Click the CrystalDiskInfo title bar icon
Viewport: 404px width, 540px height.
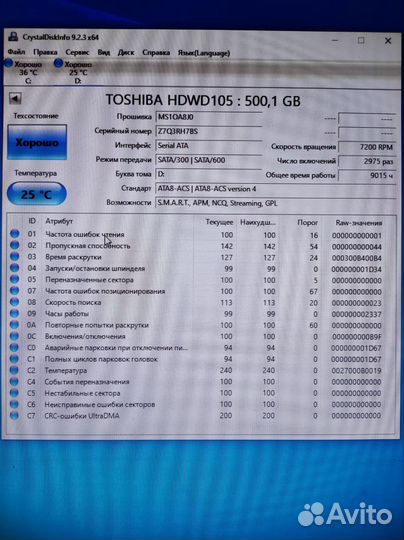coord(13,36)
